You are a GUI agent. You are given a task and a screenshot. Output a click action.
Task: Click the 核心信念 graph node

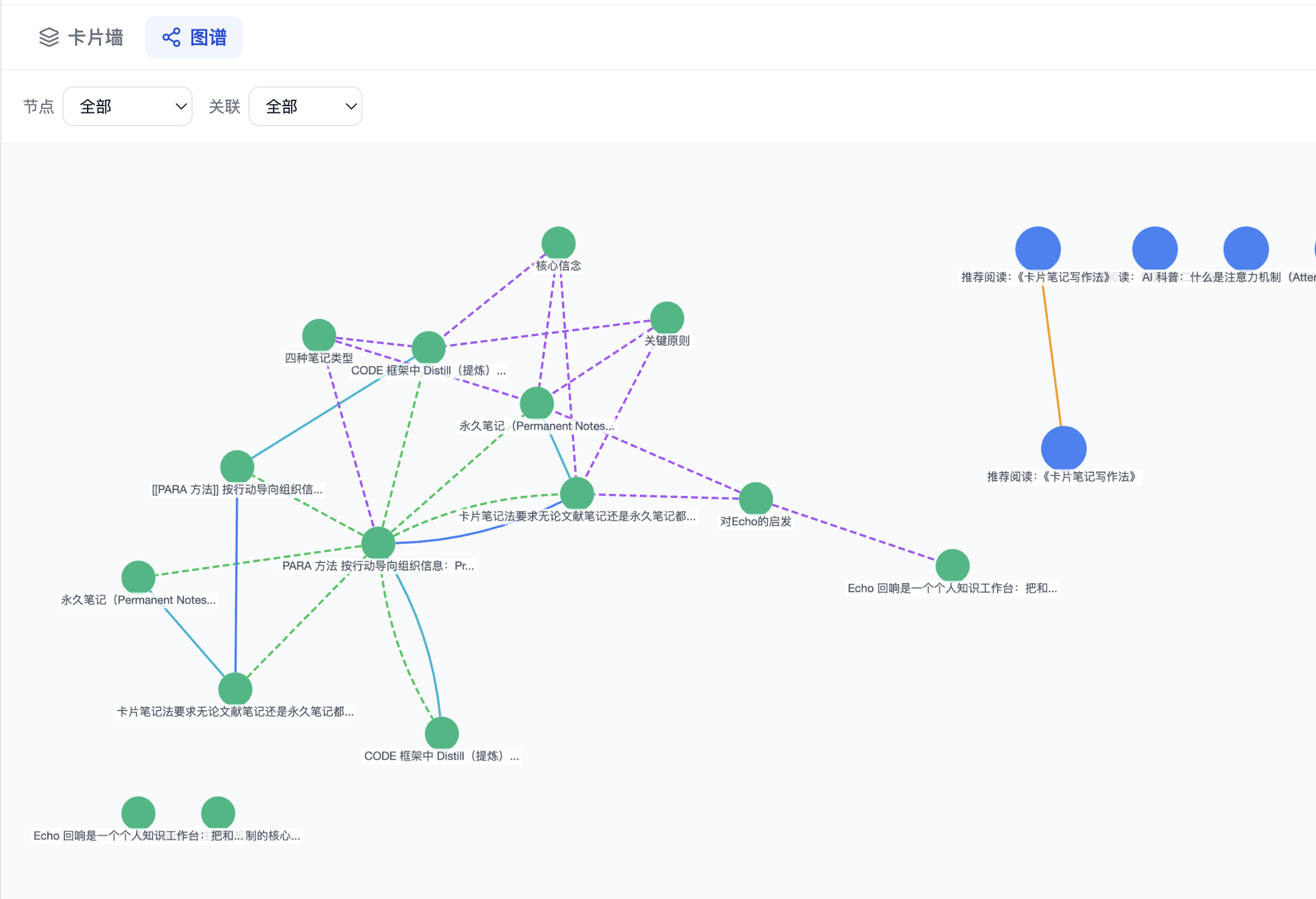coord(558,243)
